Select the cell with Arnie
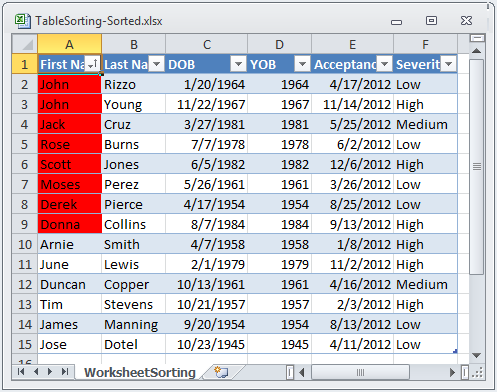Viewport: 497px width, 392px height. point(70,244)
